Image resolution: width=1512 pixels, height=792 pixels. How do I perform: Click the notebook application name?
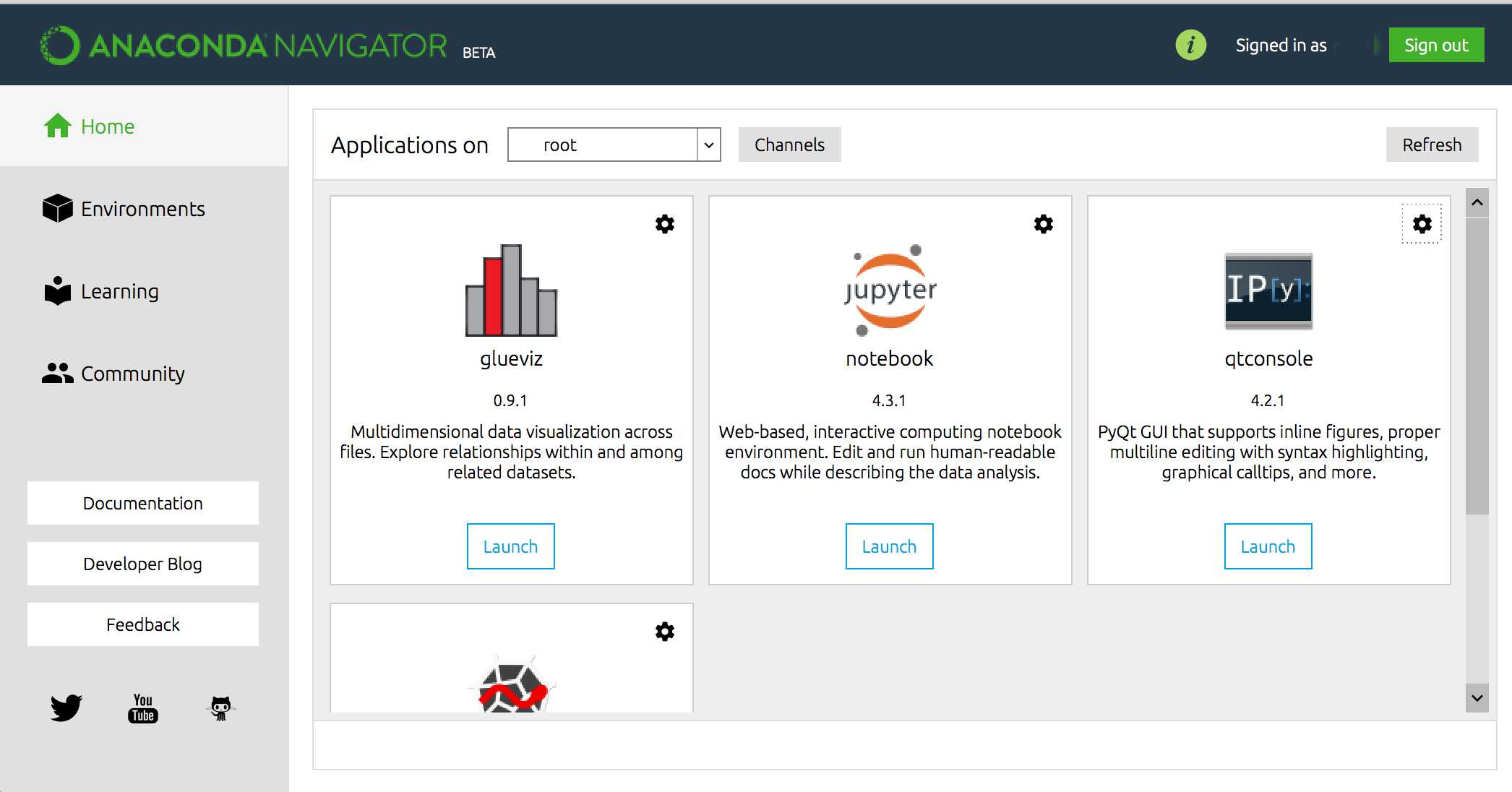(x=890, y=358)
